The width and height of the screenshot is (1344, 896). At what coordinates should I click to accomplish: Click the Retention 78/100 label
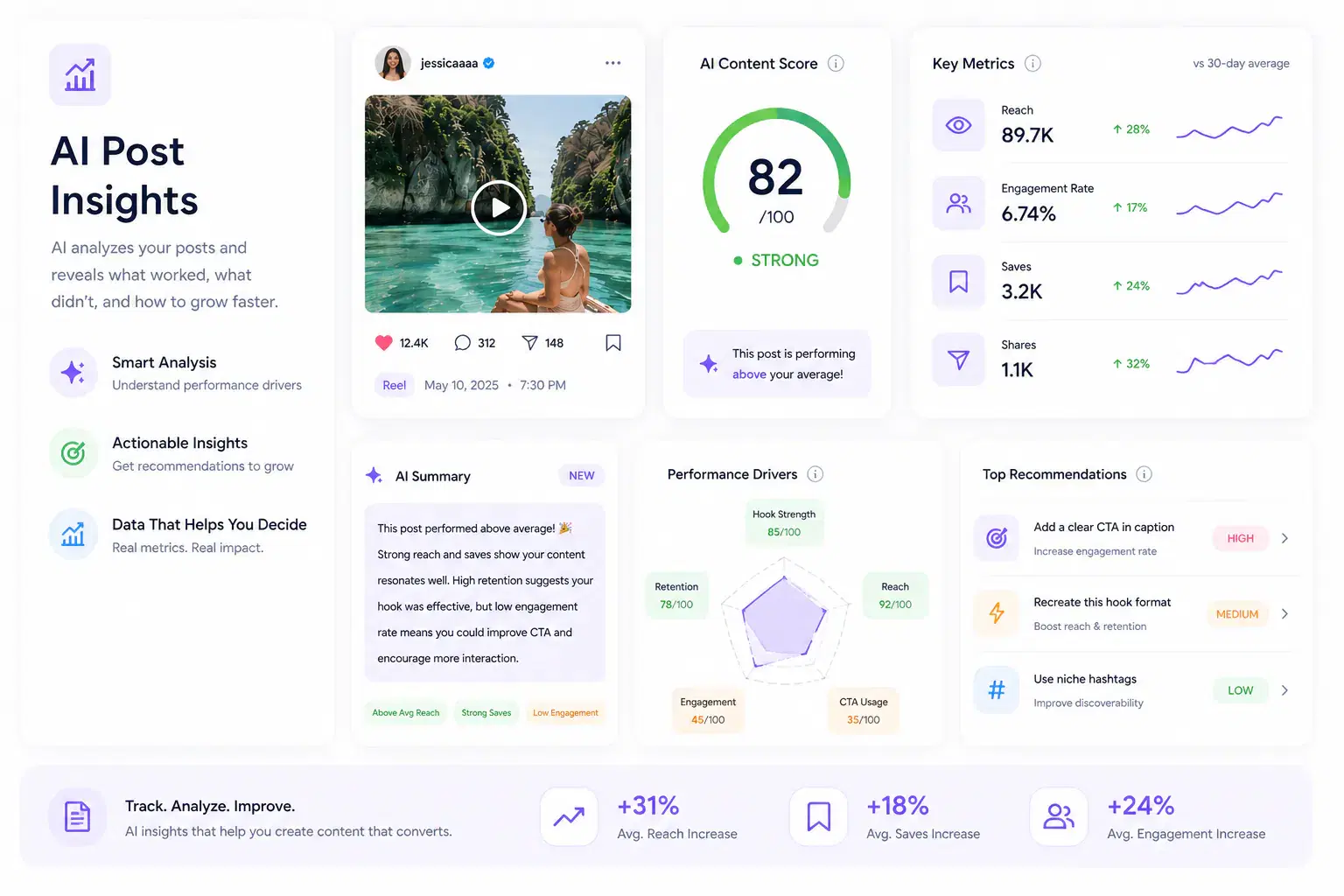point(676,596)
